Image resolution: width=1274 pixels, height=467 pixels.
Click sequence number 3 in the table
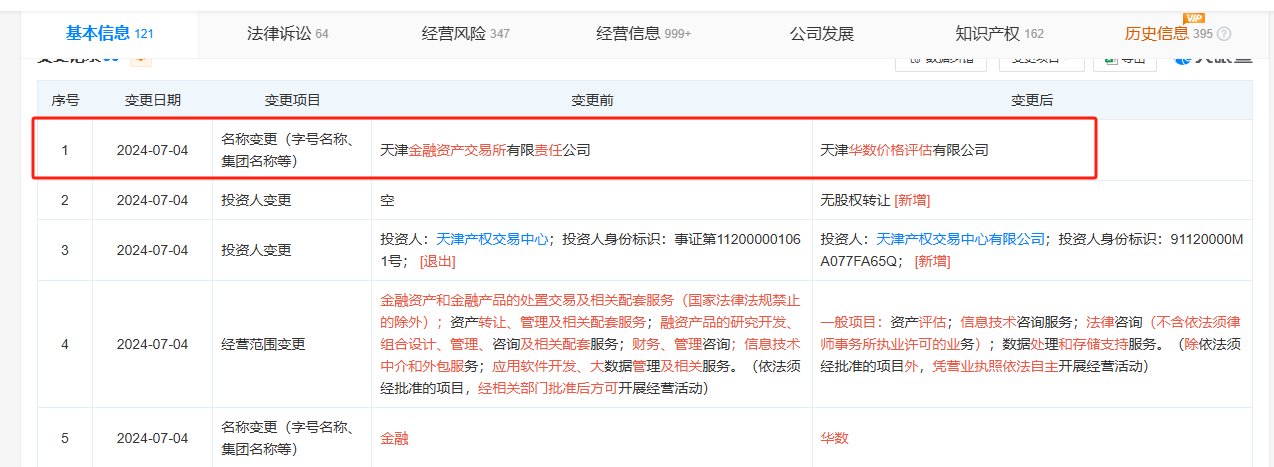click(x=65, y=250)
